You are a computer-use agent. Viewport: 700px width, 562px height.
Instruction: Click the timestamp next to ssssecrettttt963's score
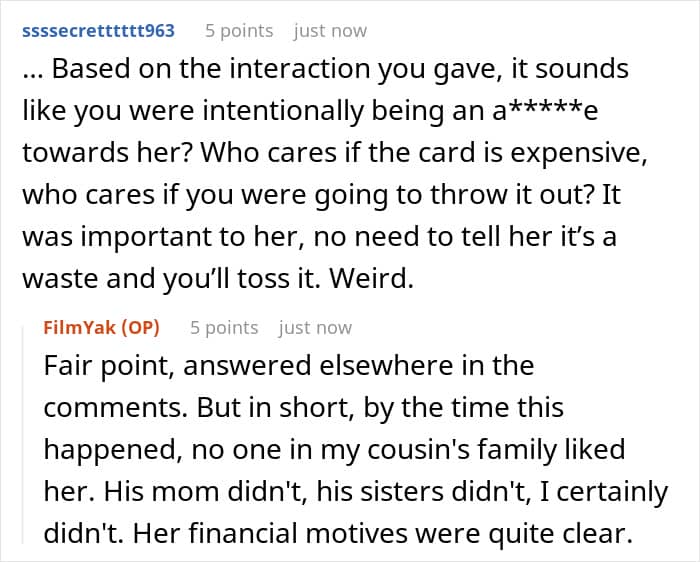[328, 31]
